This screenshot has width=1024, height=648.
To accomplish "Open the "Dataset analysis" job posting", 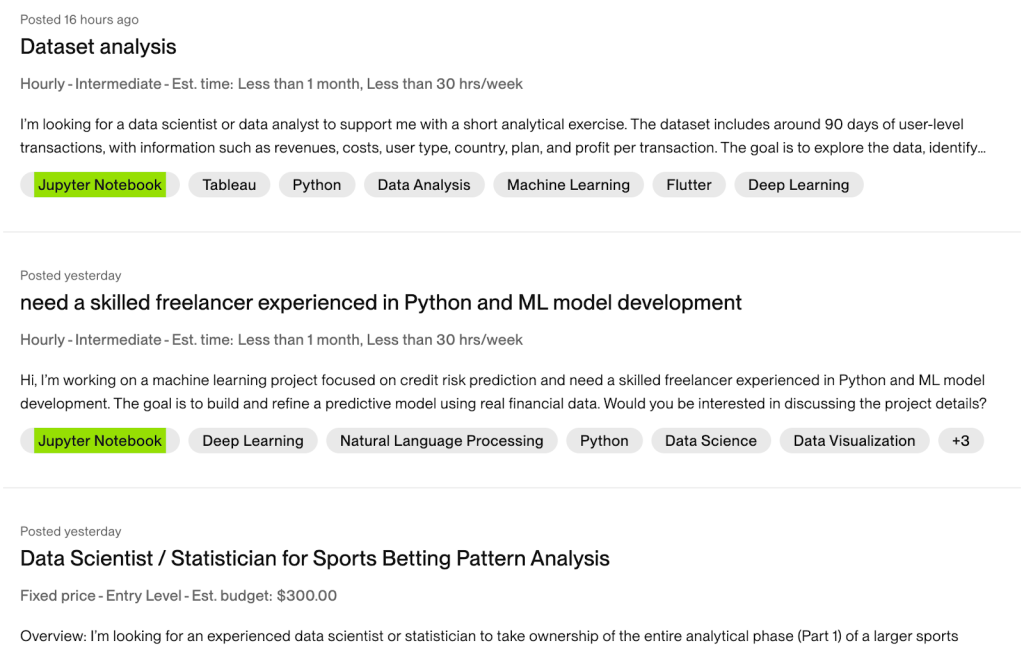I will pos(98,47).
